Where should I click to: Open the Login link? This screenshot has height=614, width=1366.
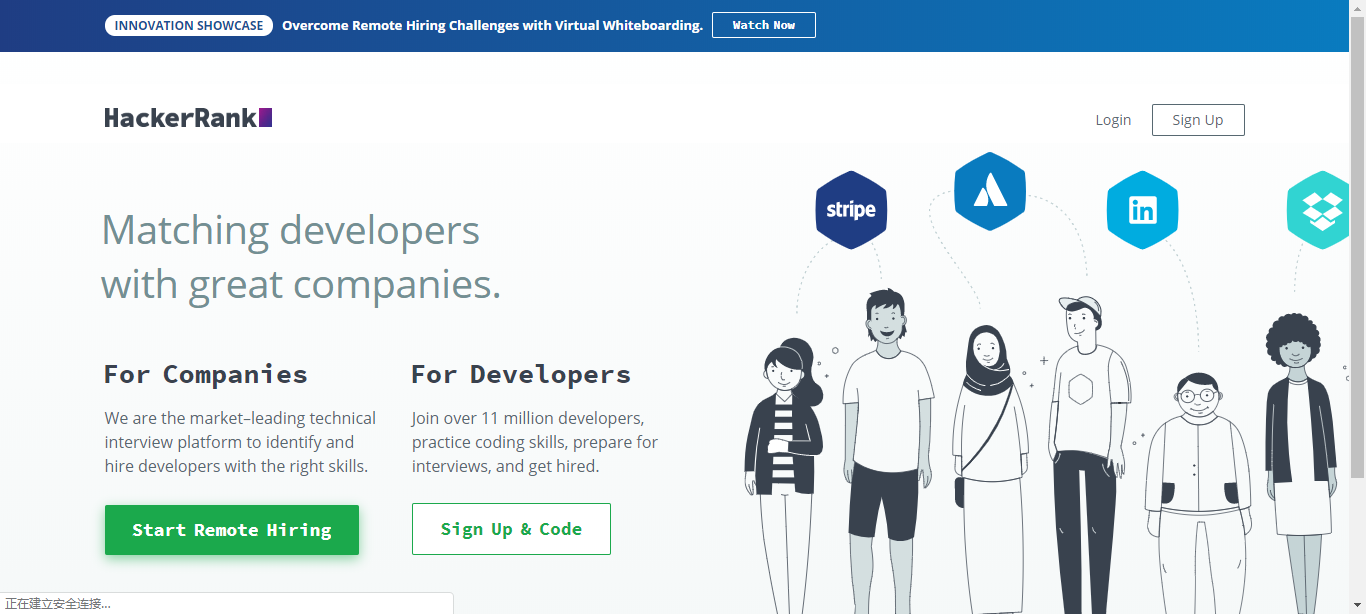[x=1113, y=120]
